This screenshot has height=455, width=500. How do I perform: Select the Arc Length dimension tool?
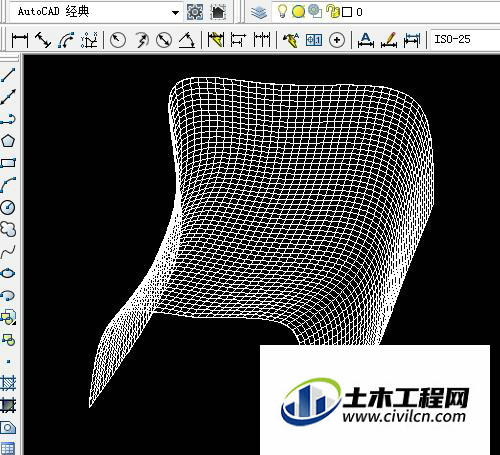tap(66, 40)
